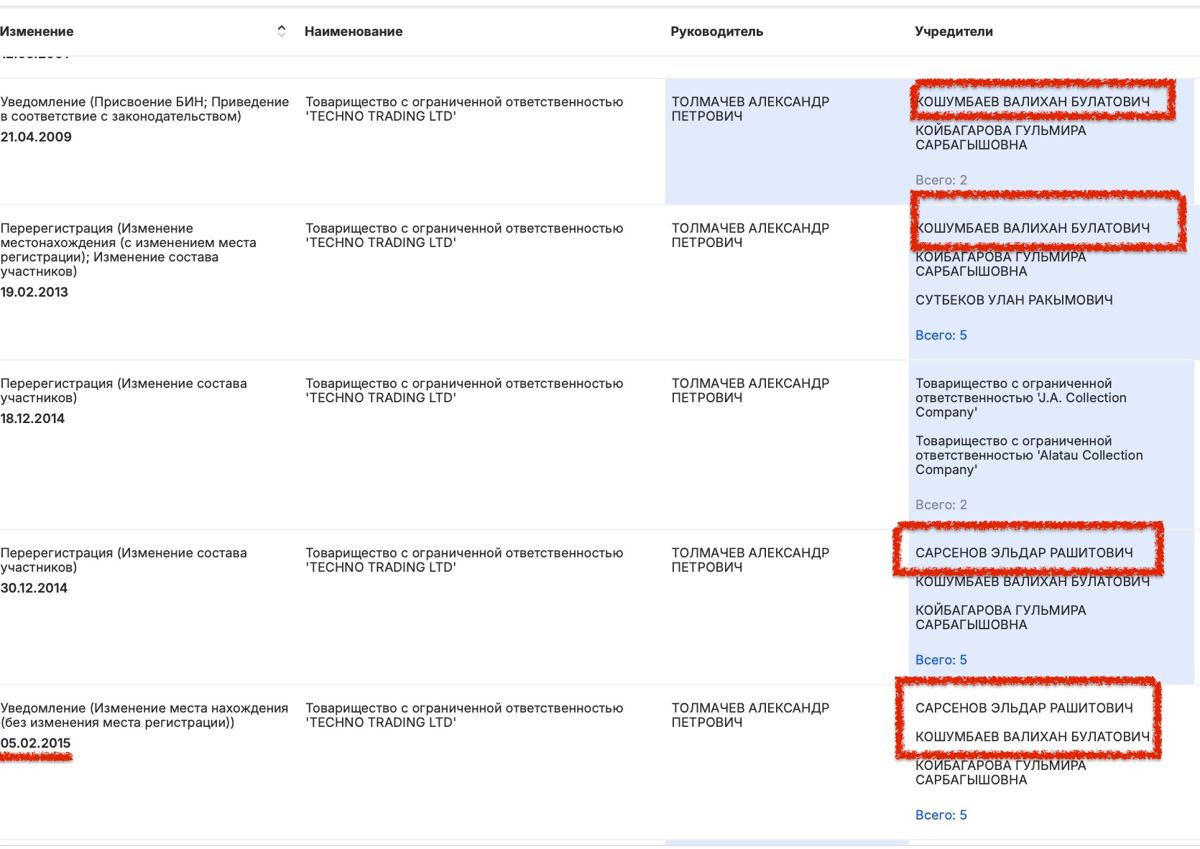Click company name in the 19.02.2013 row
This screenshot has height=849, width=1200.
point(464,236)
